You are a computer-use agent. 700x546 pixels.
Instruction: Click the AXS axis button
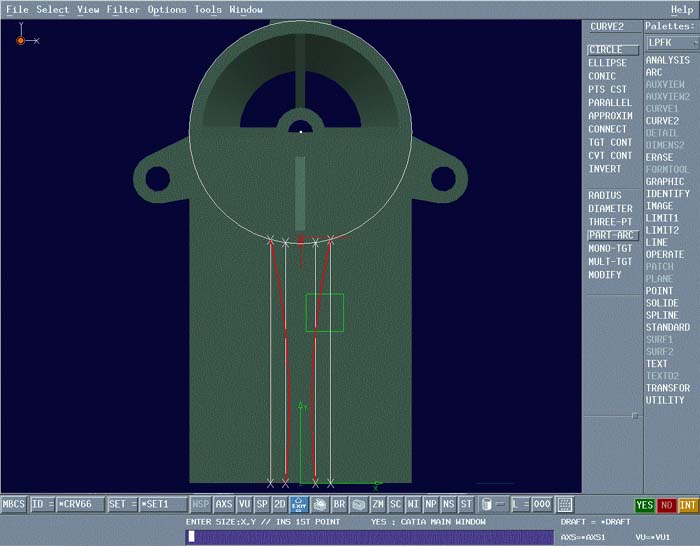click(224, 505)
